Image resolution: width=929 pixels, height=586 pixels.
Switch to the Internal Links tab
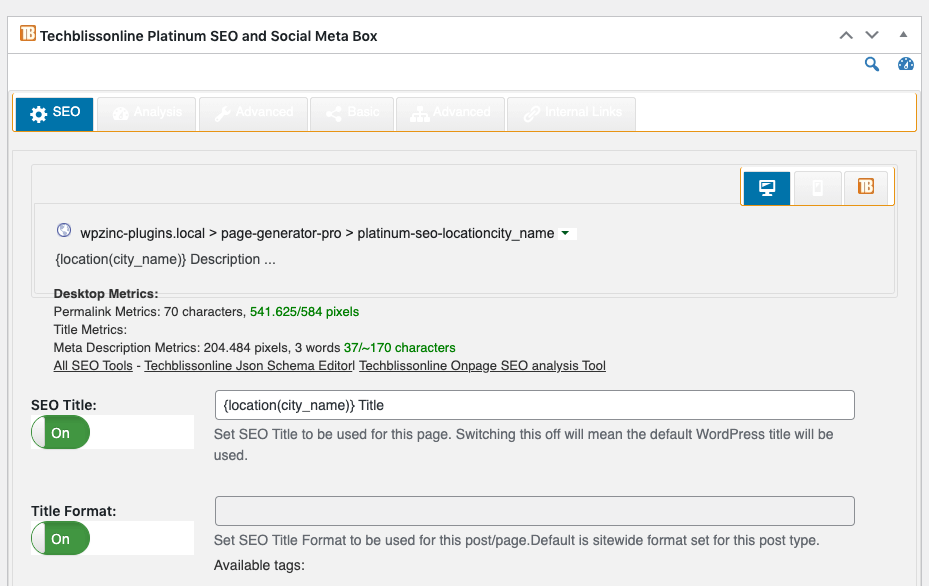[x=572, y=113]
